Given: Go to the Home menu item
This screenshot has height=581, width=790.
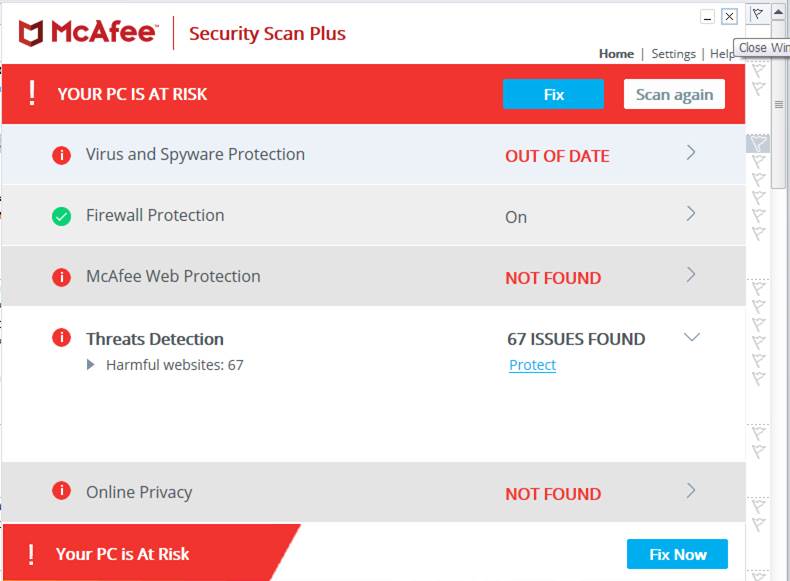Looking at the screenshot, I should coord(616,54).
